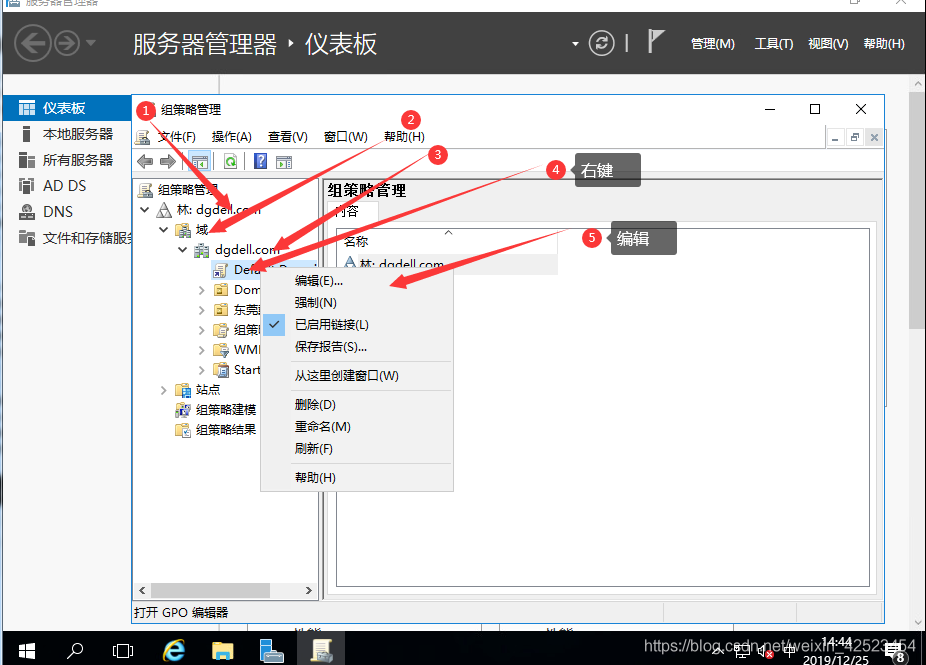Screen dimensions: 926x665
Task: Open the 操作(A) menu
Action: point(232,137)
